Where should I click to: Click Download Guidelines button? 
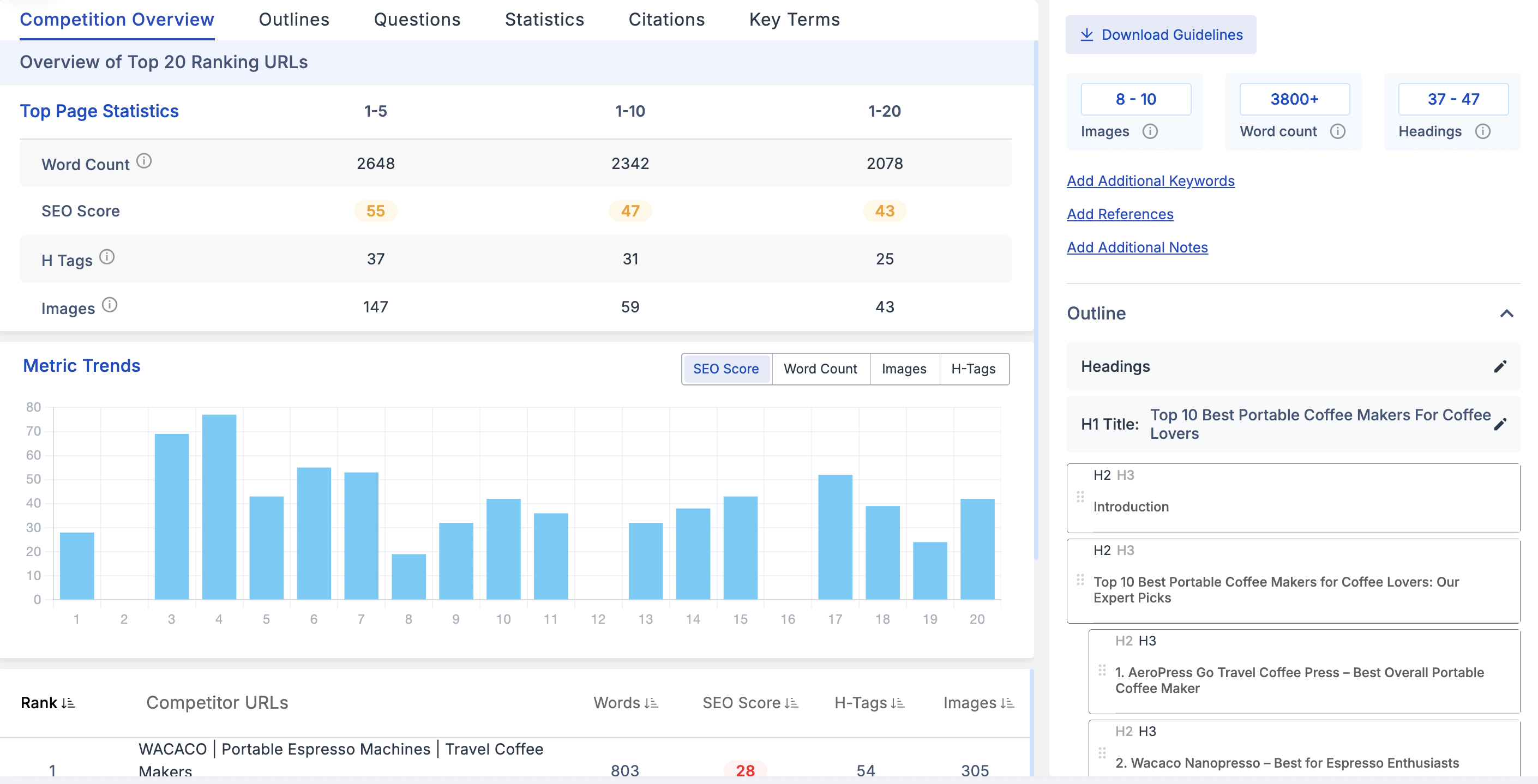pyautogui.click(x=1161, y=34)
